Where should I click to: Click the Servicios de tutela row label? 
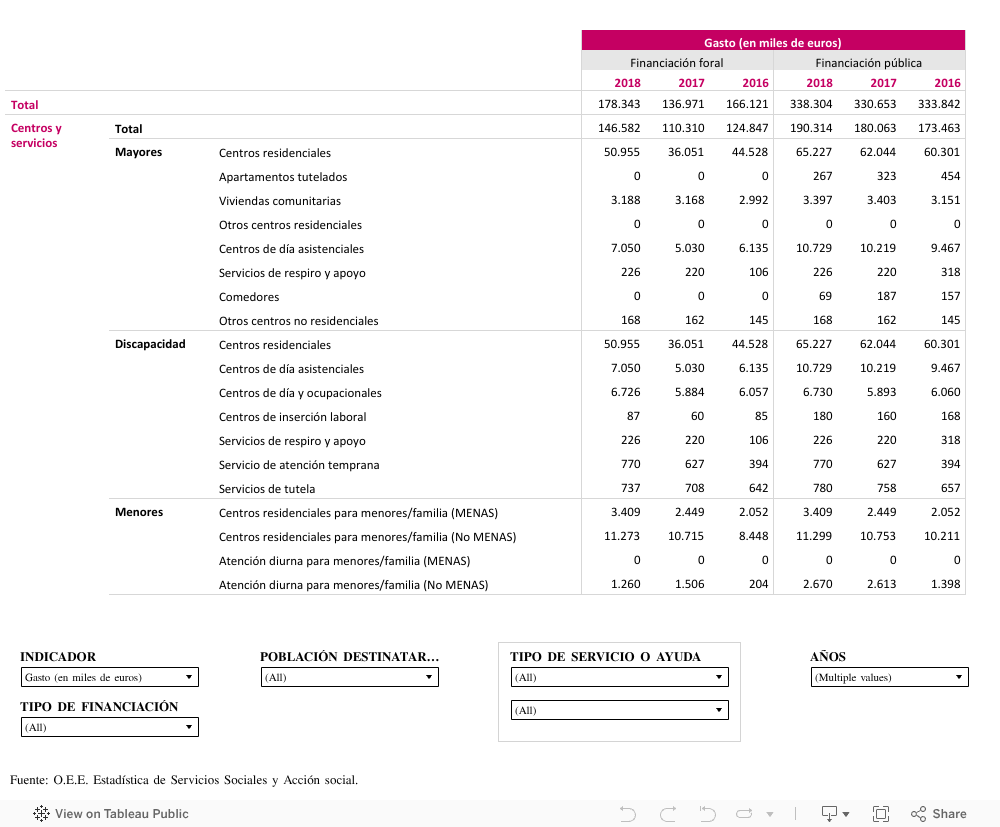[x=267, y=489]
